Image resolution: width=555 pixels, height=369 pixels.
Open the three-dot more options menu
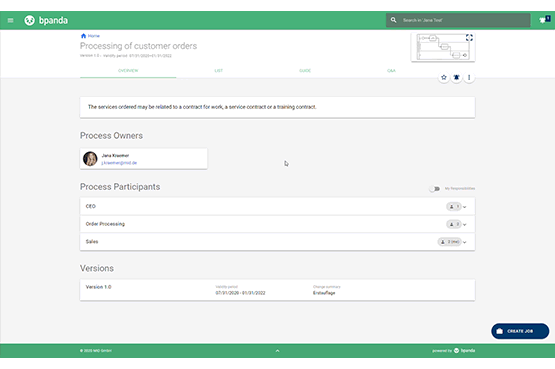tap(469, 77)
